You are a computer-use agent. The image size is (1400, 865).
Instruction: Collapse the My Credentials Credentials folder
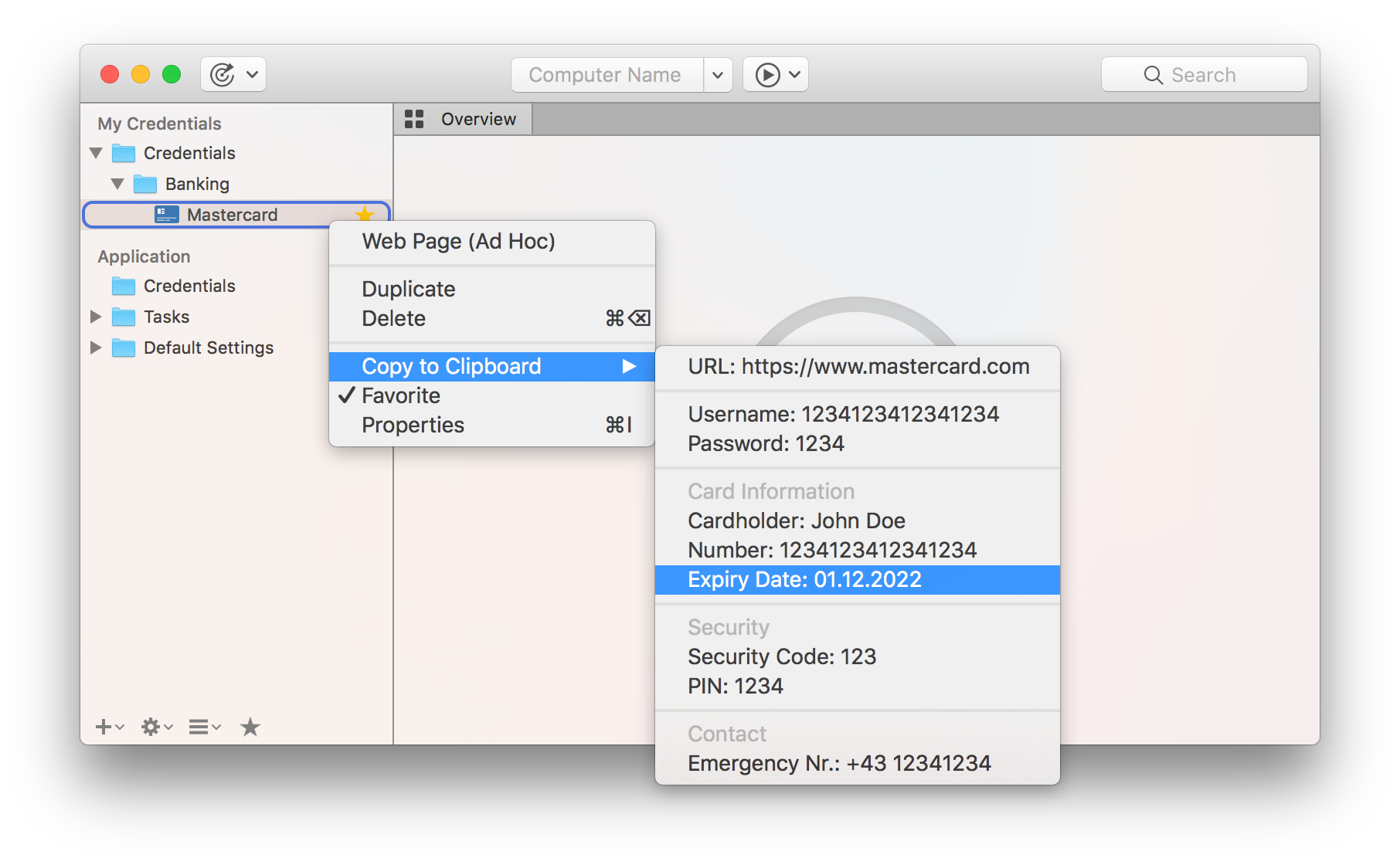click(97, 153)
